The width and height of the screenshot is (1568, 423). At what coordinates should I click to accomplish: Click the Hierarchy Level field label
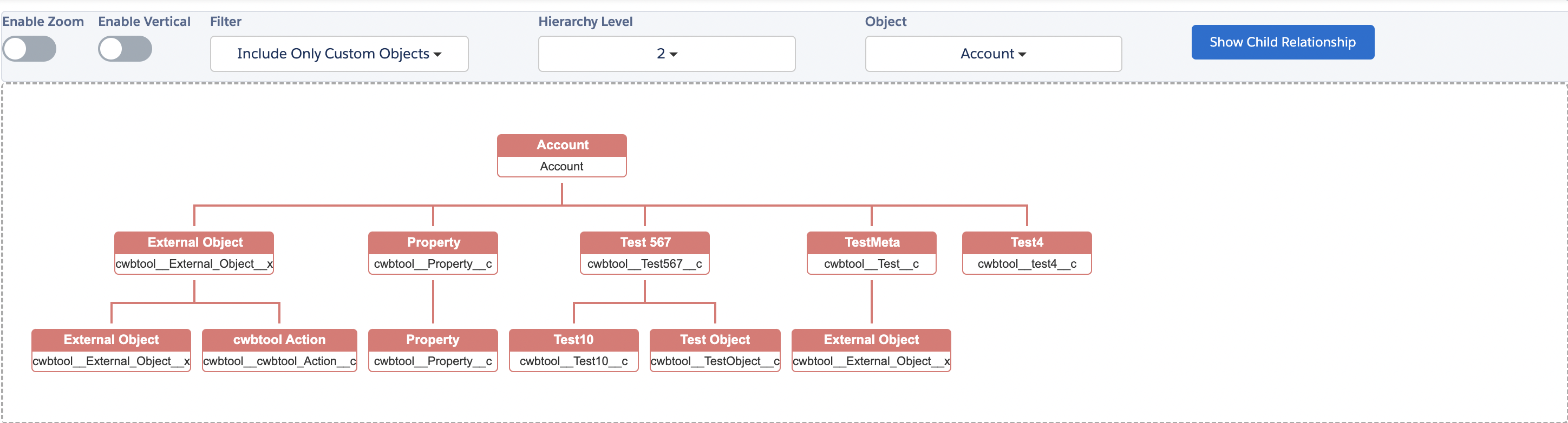585,22
